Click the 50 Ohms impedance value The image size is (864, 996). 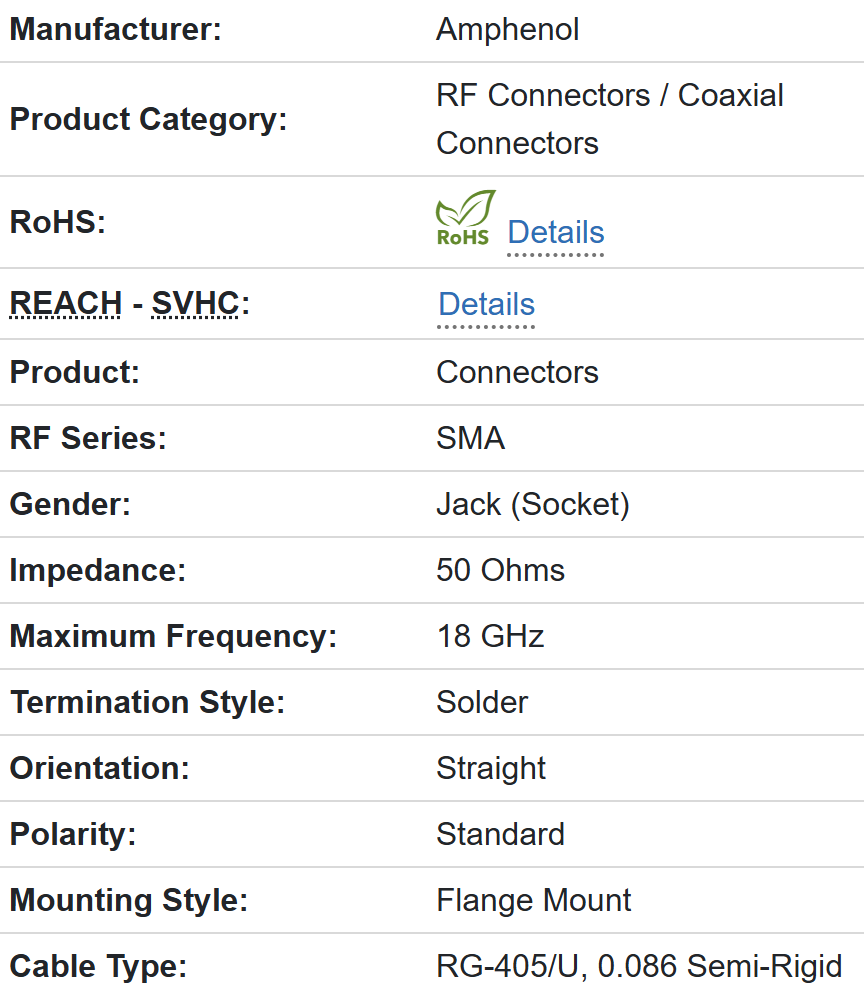500,570
